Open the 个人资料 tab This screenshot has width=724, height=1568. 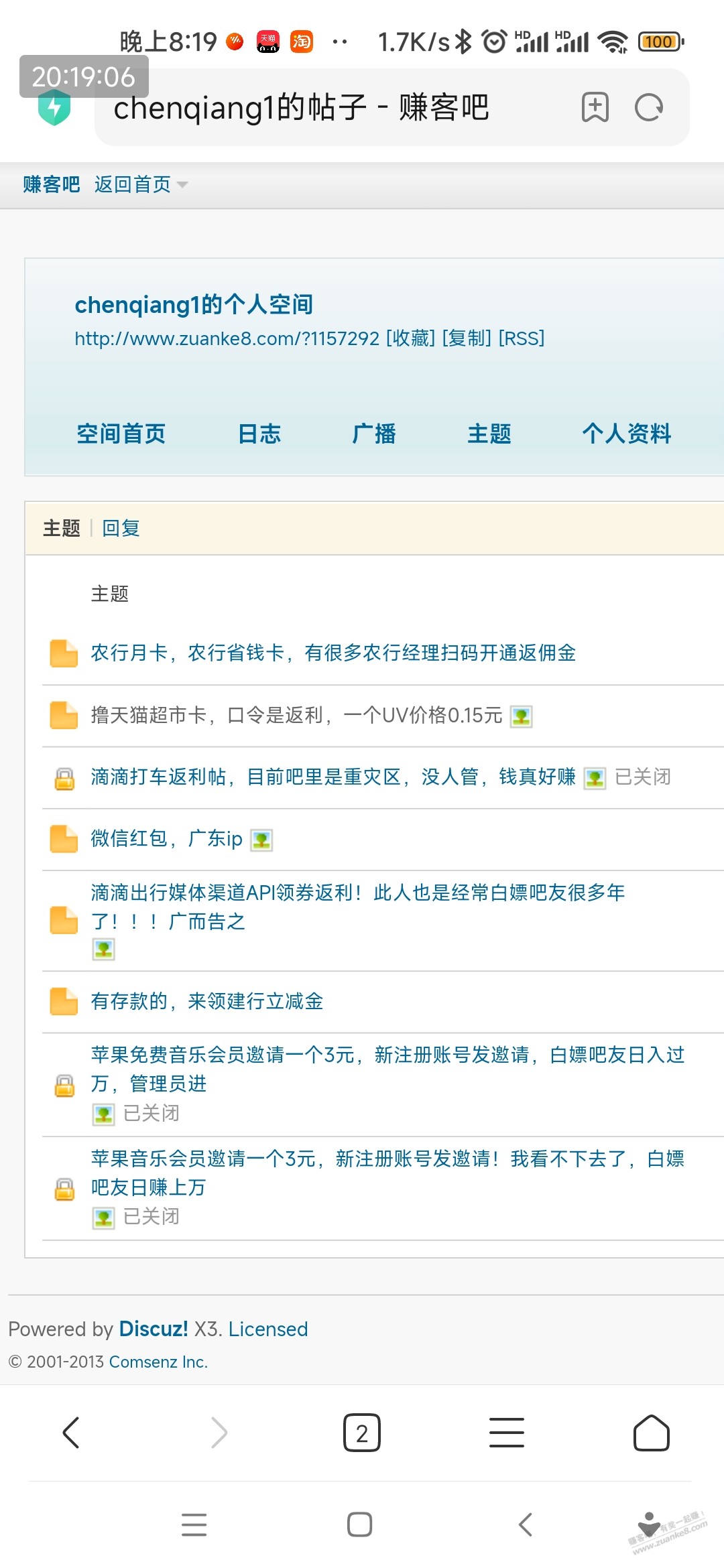pos(627,434)
